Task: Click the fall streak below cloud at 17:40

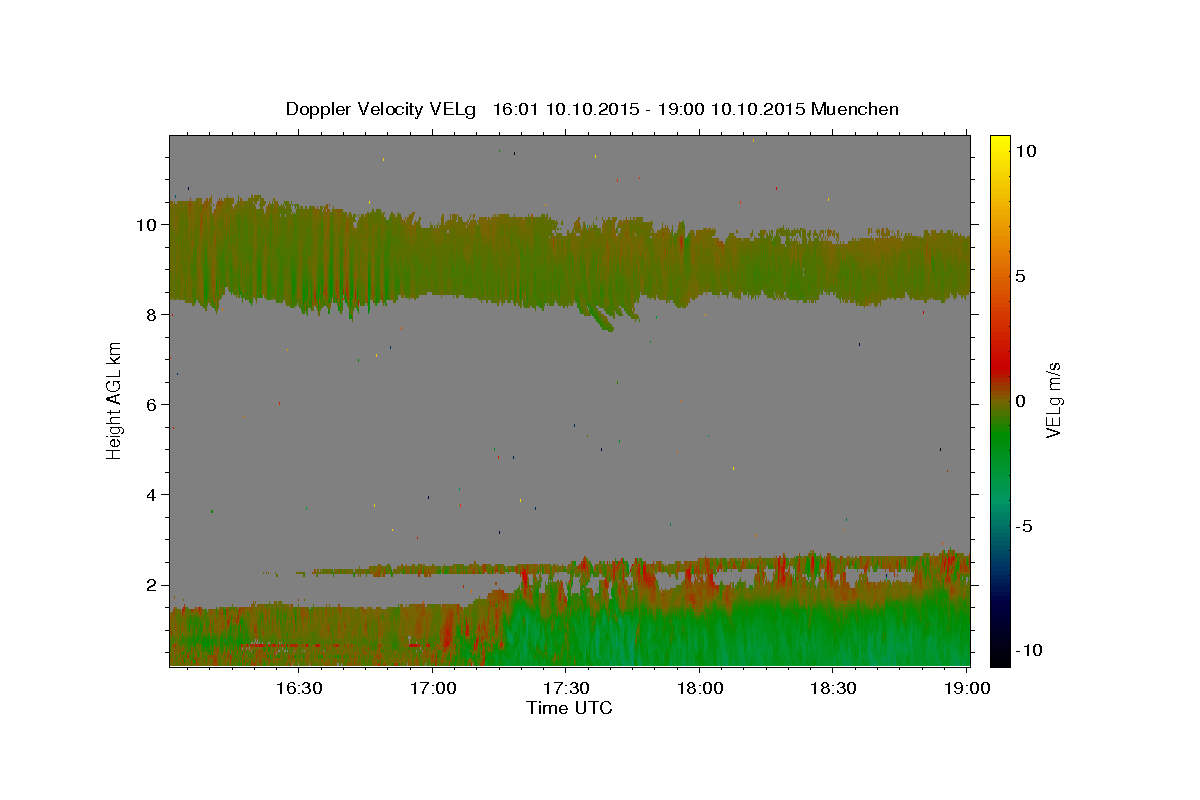Action: pyautogui.click(x=601, y=318)
